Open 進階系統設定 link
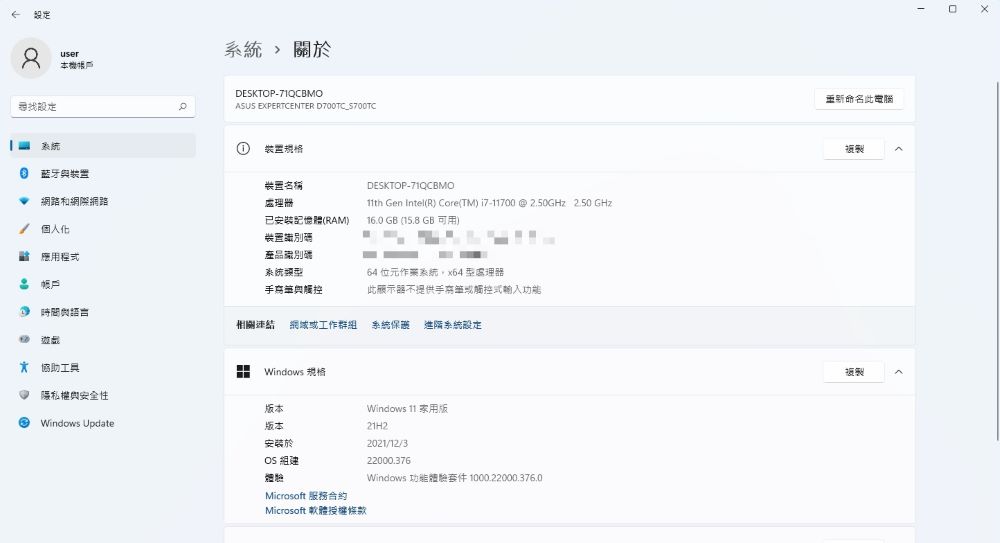 pyautogui.click(x=453, y=325)
